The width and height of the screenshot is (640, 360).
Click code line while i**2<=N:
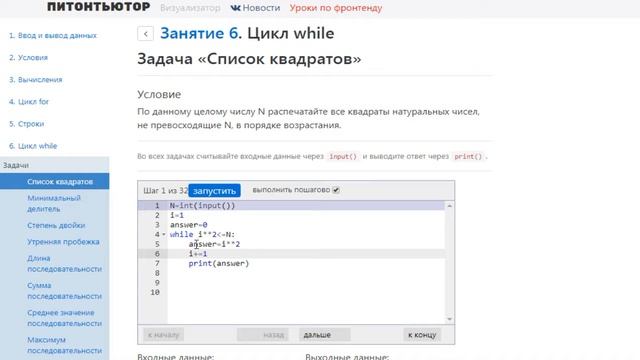click(x=202, y=234)
